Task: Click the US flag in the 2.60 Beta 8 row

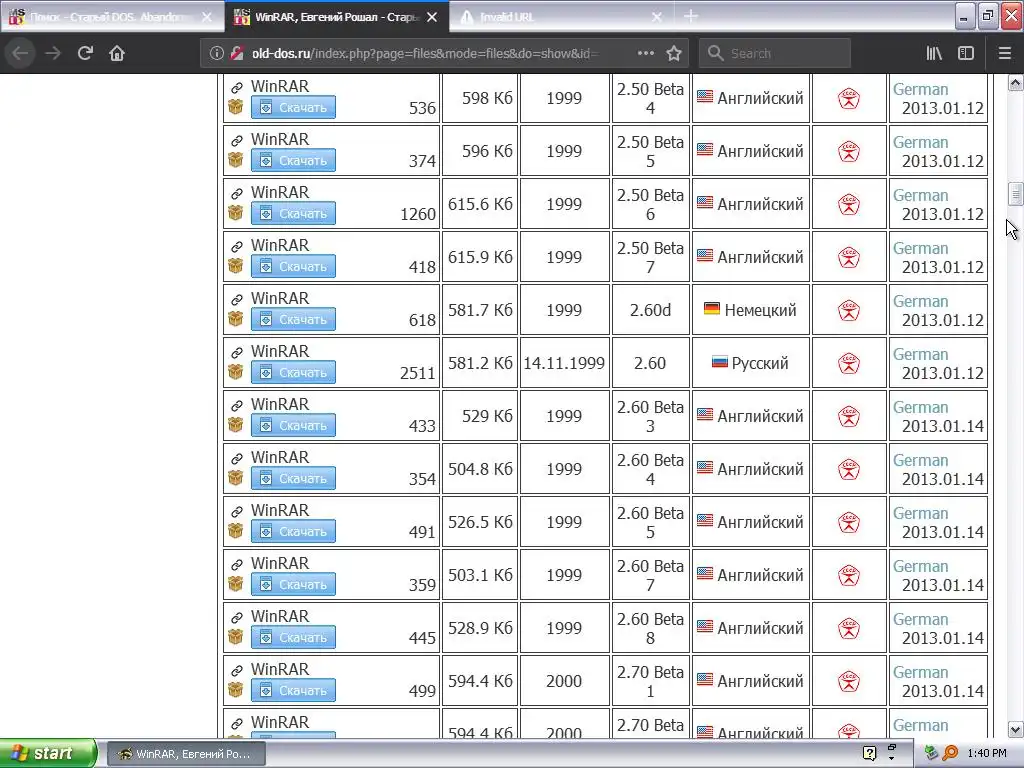Action: (705, 626)
